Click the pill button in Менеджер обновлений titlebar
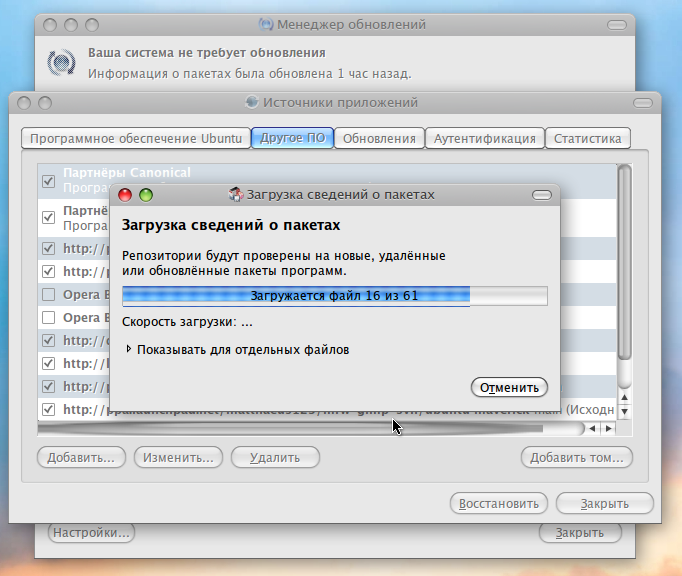The image size is (682, 576). click(617, 25)
